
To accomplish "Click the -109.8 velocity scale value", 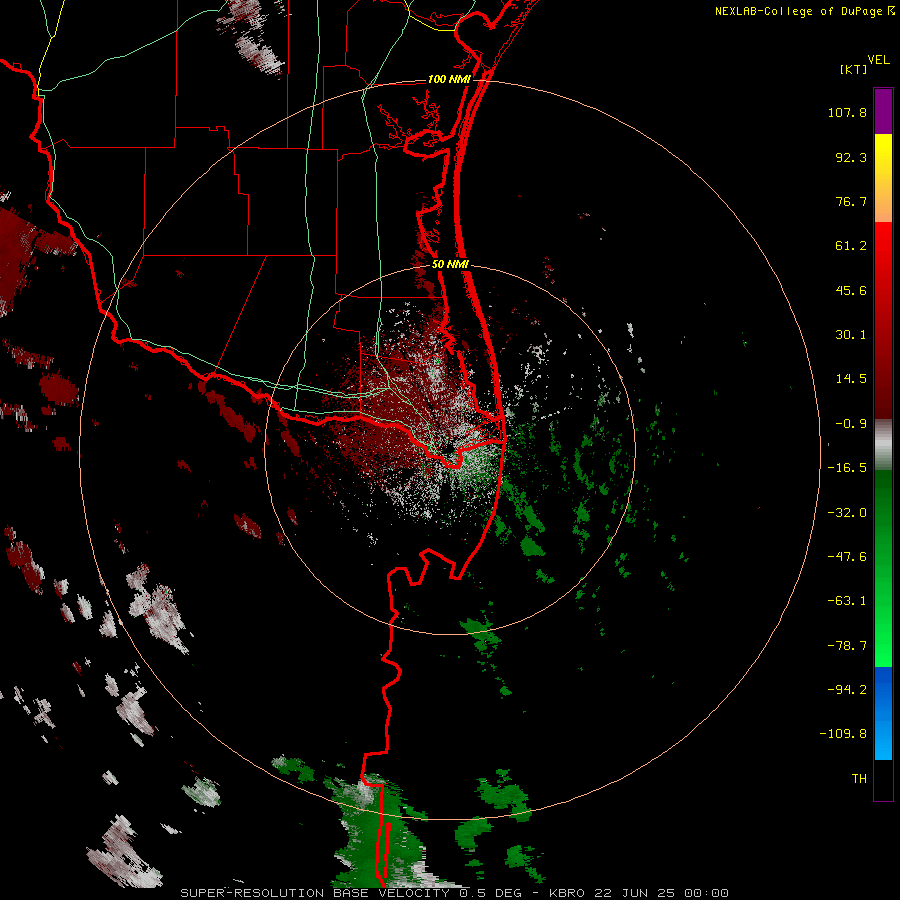I will (843, 734).
